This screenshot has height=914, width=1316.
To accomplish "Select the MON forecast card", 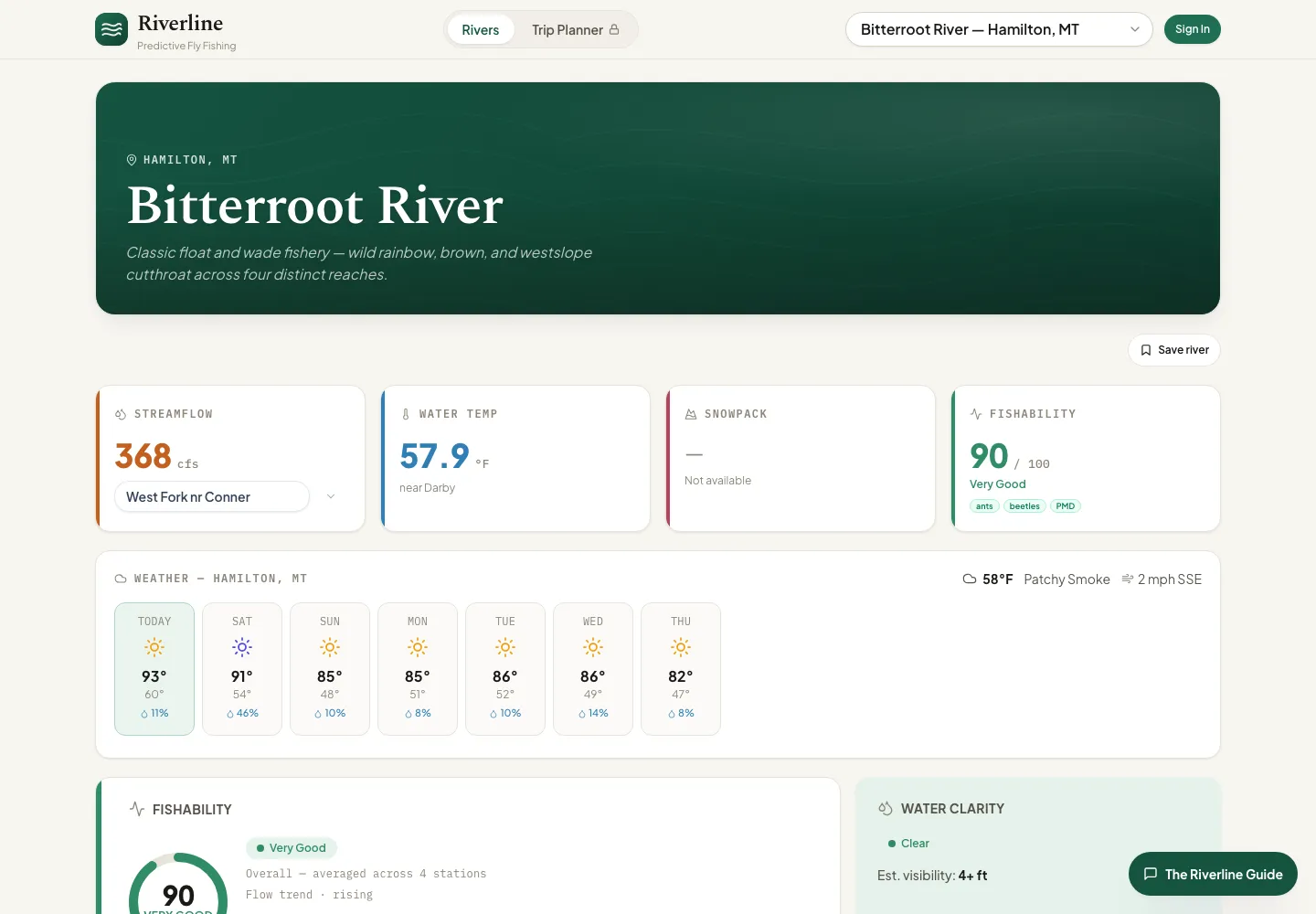I will 418,669.
